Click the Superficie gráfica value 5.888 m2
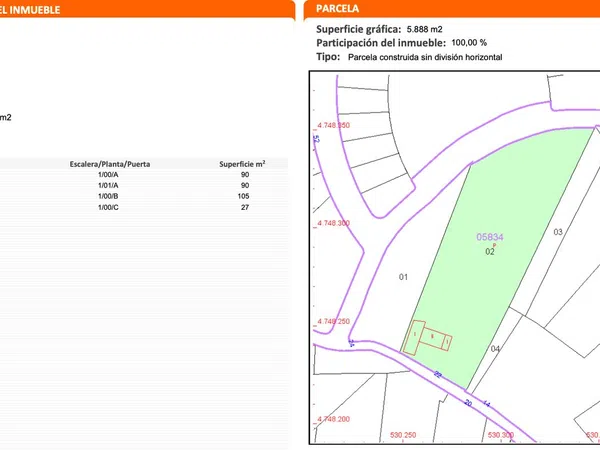 [x=419, y=29]
